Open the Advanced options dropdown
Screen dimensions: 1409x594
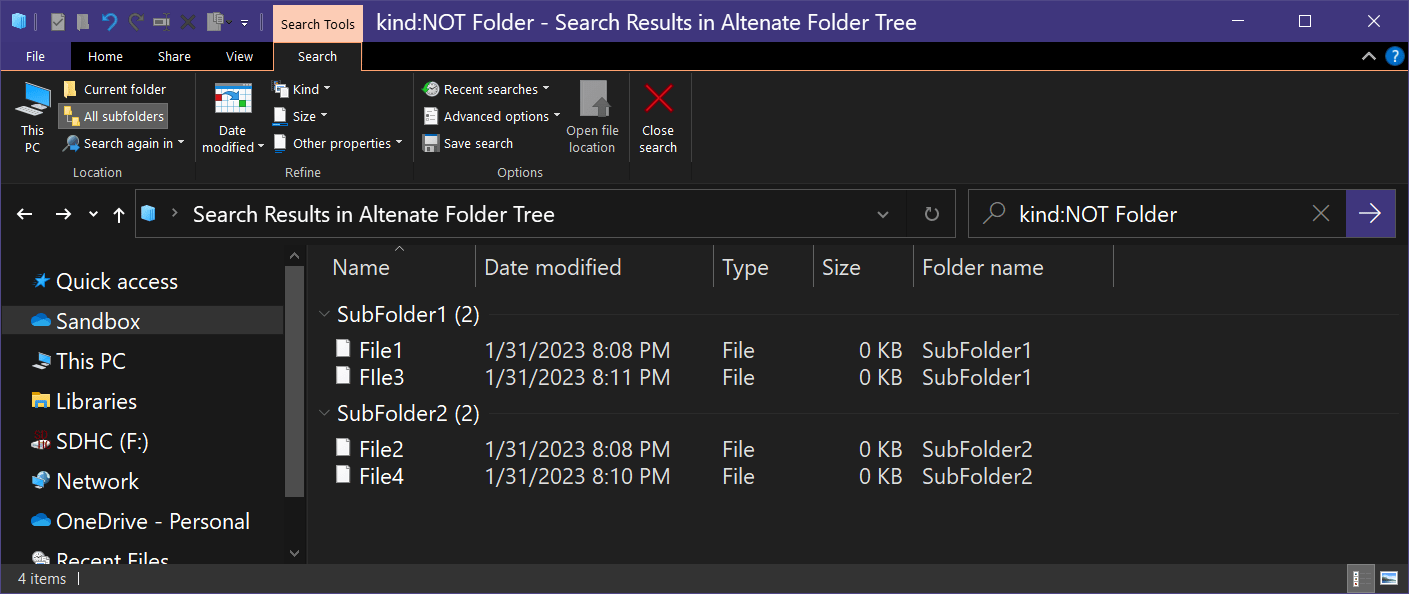pyautogui.click(x=492, y=116)
